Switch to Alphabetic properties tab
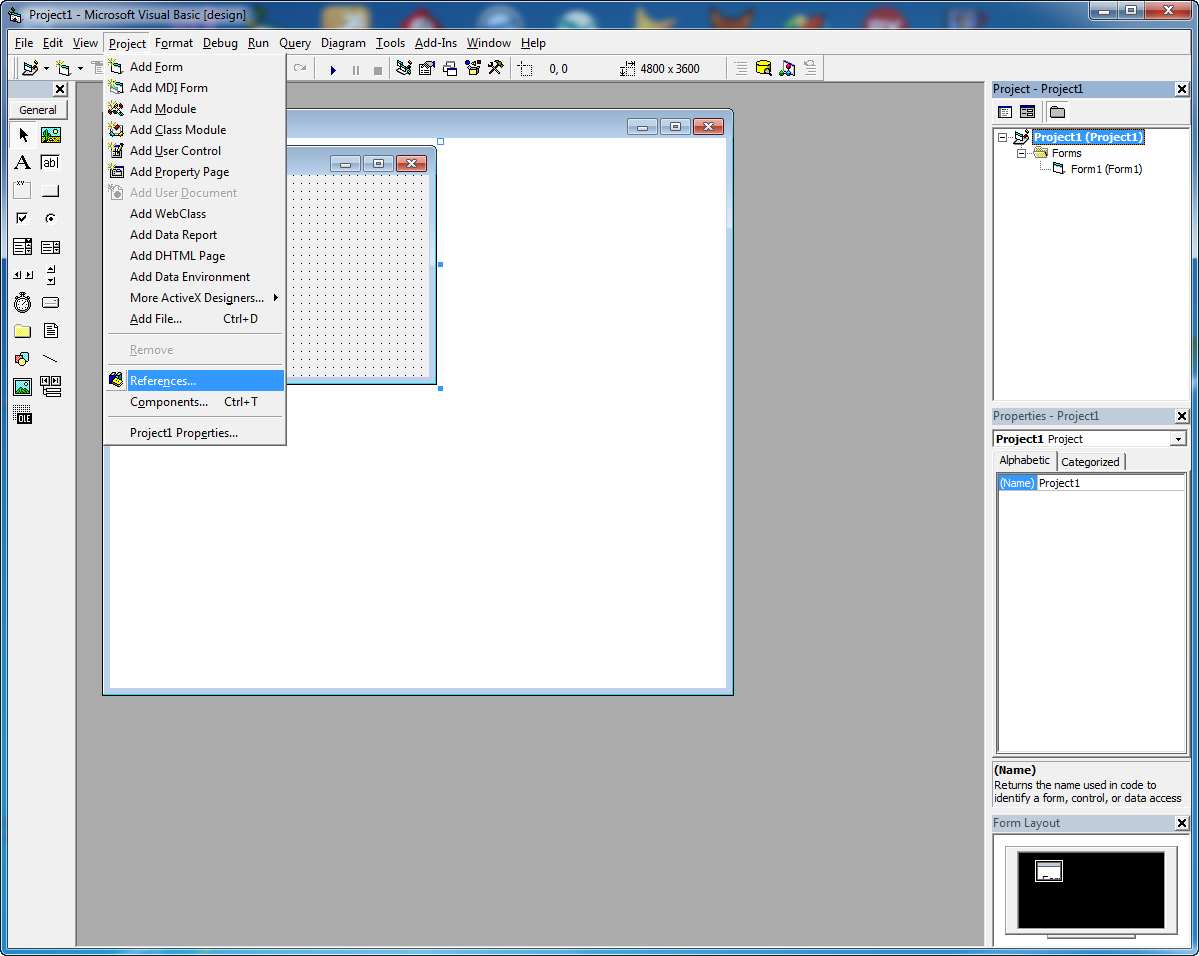 point(1025,460)
